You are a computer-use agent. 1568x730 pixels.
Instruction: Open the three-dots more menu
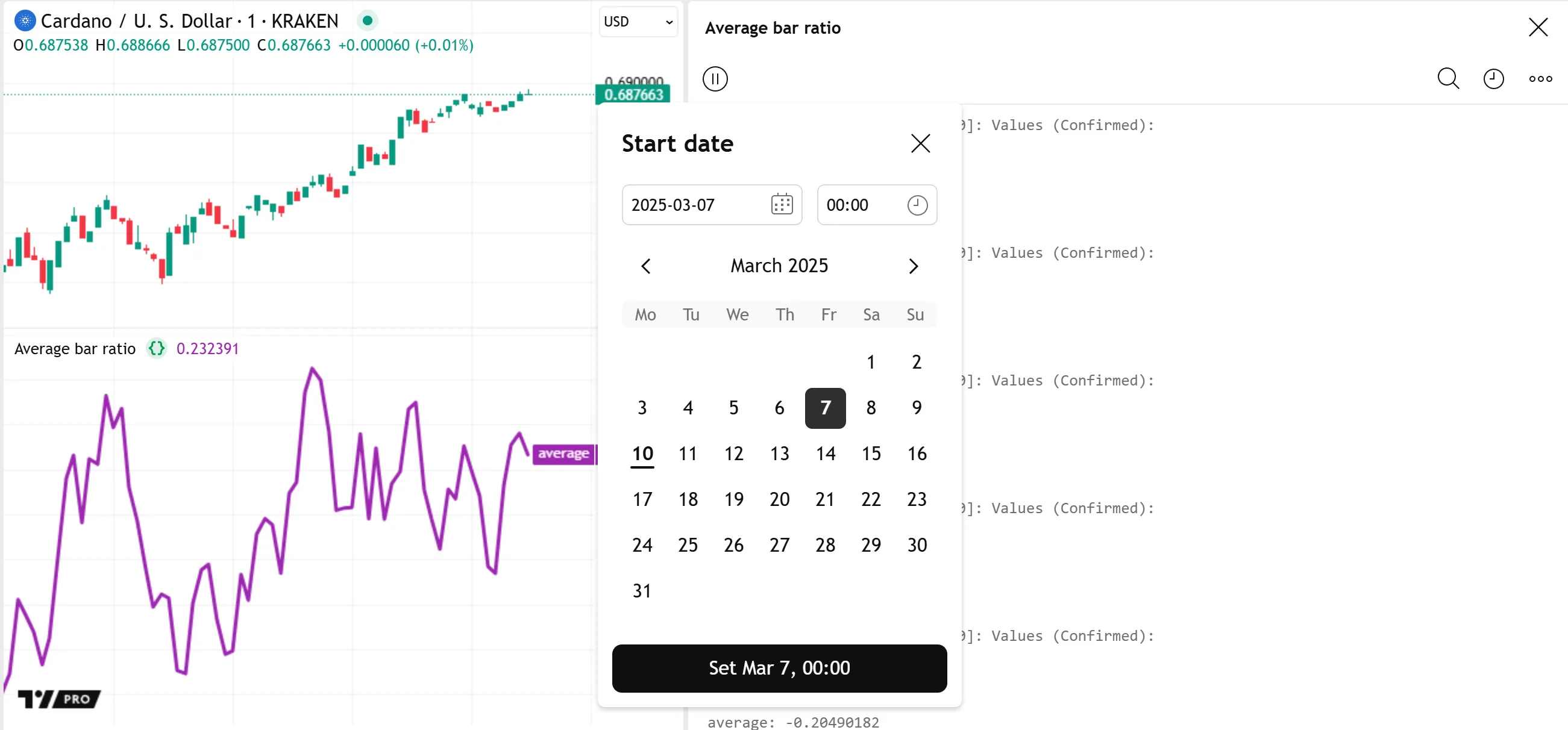(x=1540, y=79)
